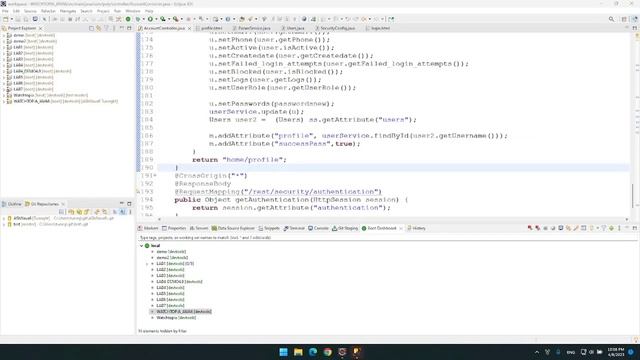Open the File menu
Screen dimensions: 640x360
[5, 11]
